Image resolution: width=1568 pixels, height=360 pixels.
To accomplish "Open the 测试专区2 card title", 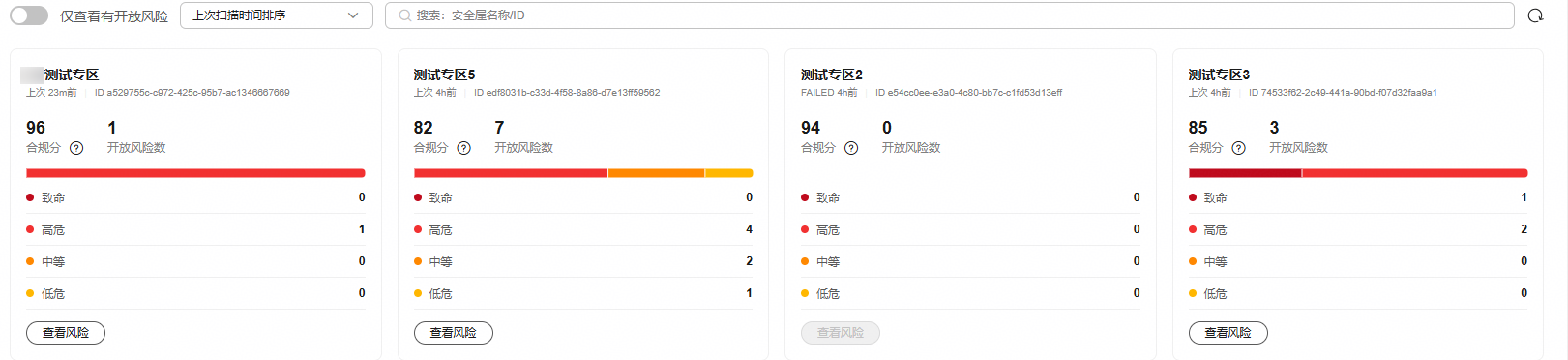I will [x=832, y=75].
